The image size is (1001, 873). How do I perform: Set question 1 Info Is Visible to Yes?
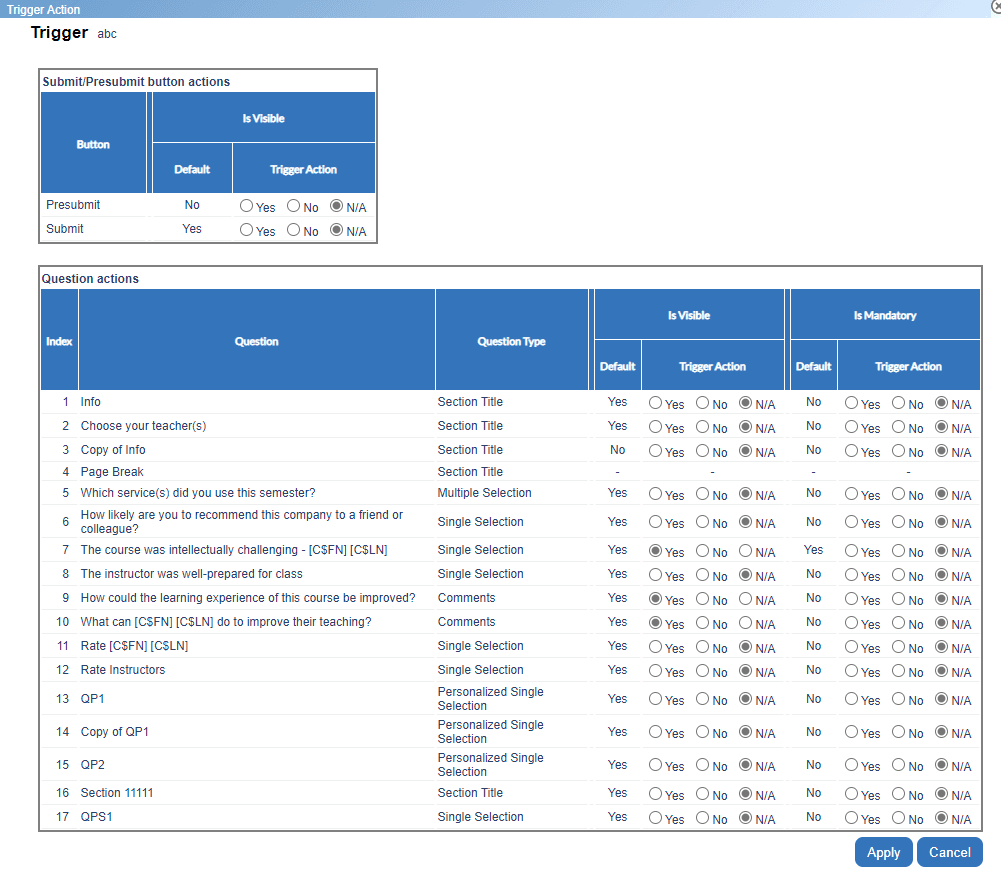click(656, 403)
